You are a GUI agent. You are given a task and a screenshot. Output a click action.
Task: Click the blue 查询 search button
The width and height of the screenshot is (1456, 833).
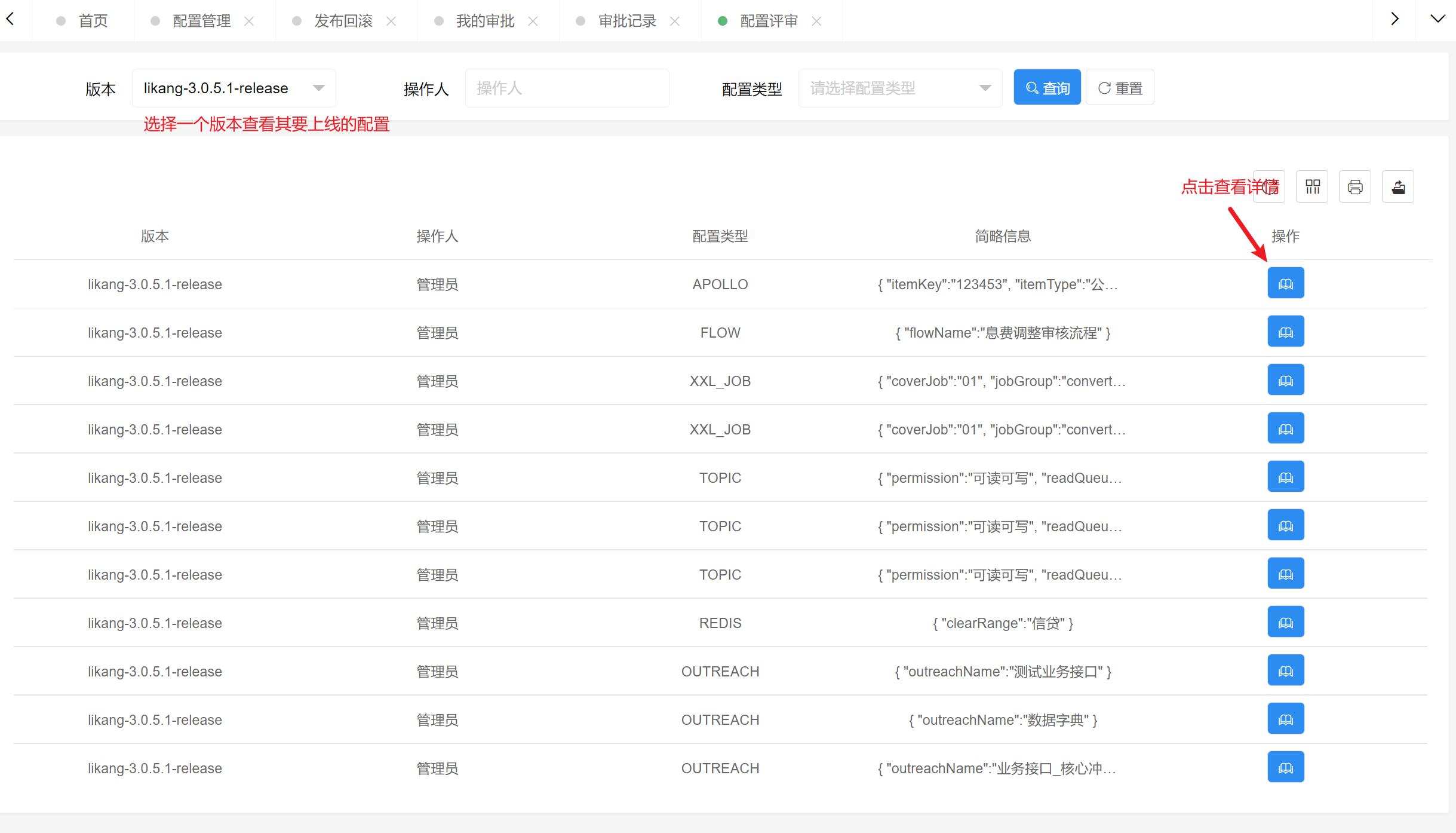(x=1047, y=87)
